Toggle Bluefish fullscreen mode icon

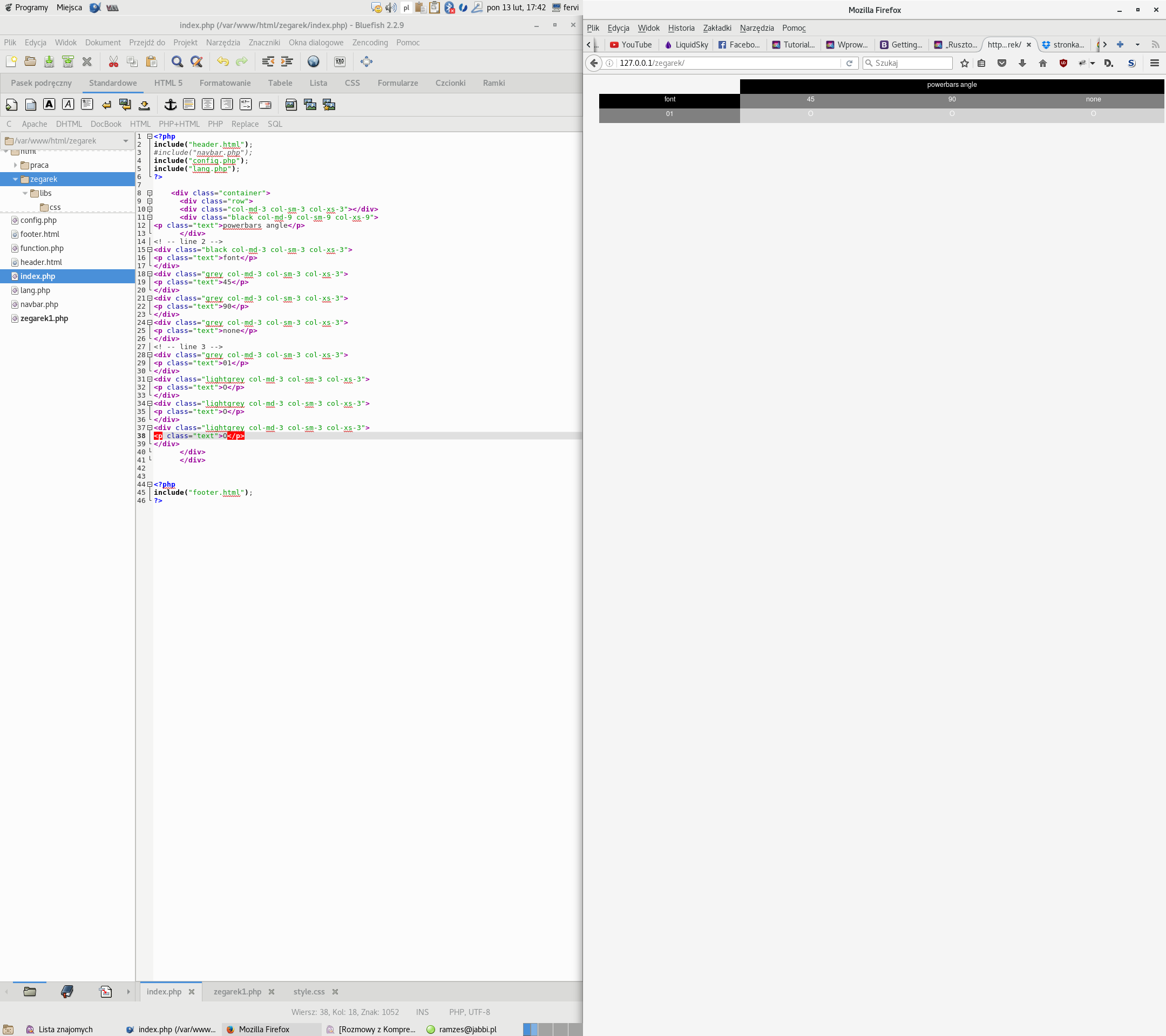[366, 62]
